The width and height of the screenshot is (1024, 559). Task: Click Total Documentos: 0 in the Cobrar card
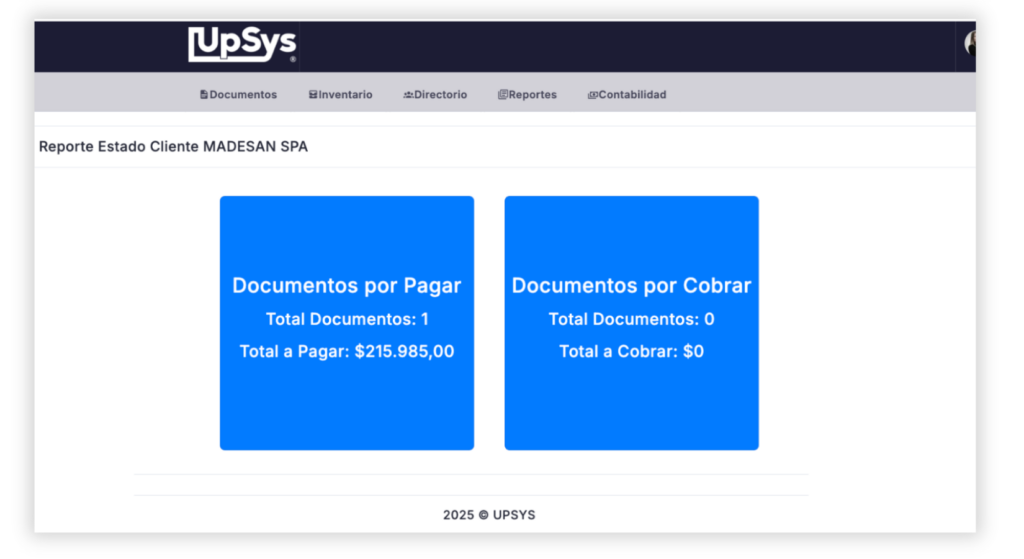[x=631, y=319]
